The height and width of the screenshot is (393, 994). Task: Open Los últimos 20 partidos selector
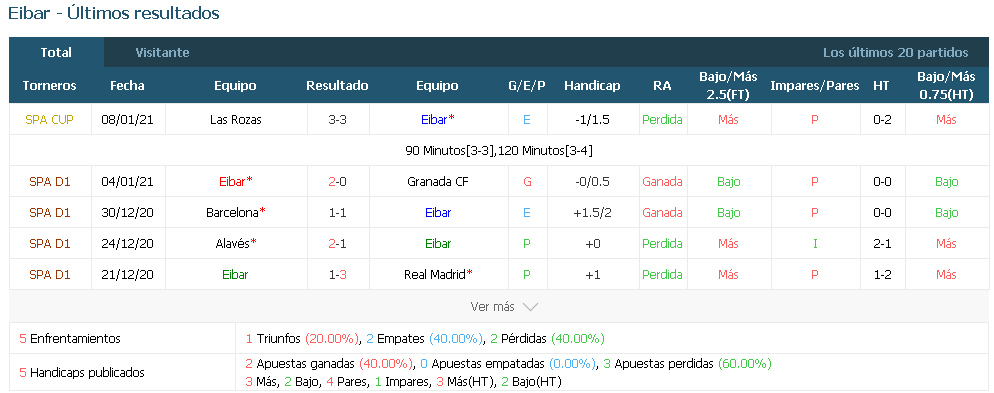pos(895,53)
